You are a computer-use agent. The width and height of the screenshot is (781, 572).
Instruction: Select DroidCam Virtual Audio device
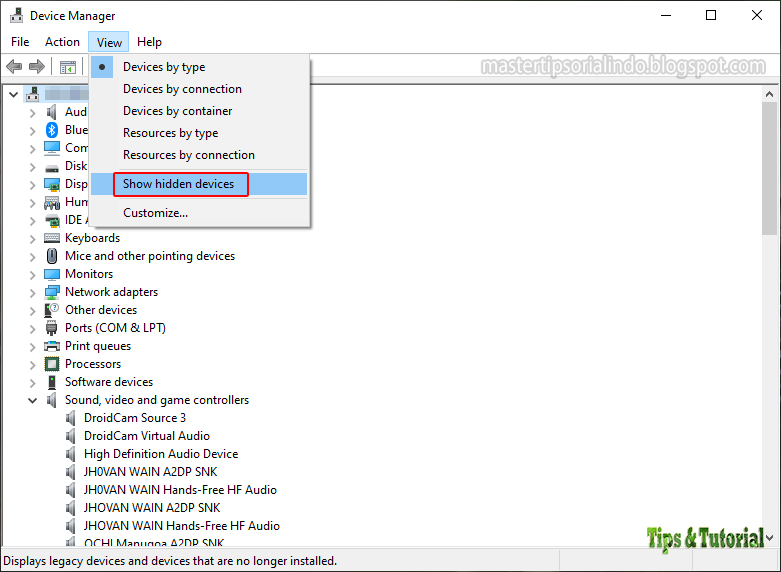point(147,436)
